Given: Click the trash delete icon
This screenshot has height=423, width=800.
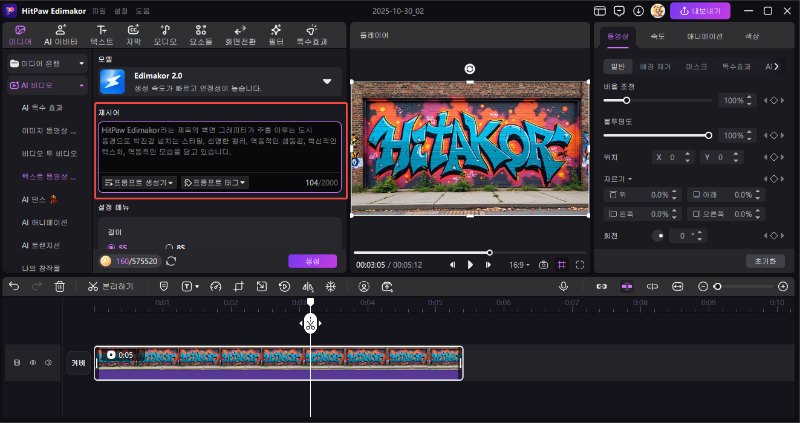Looking at the screenshot, I should (x=60, y=287).
